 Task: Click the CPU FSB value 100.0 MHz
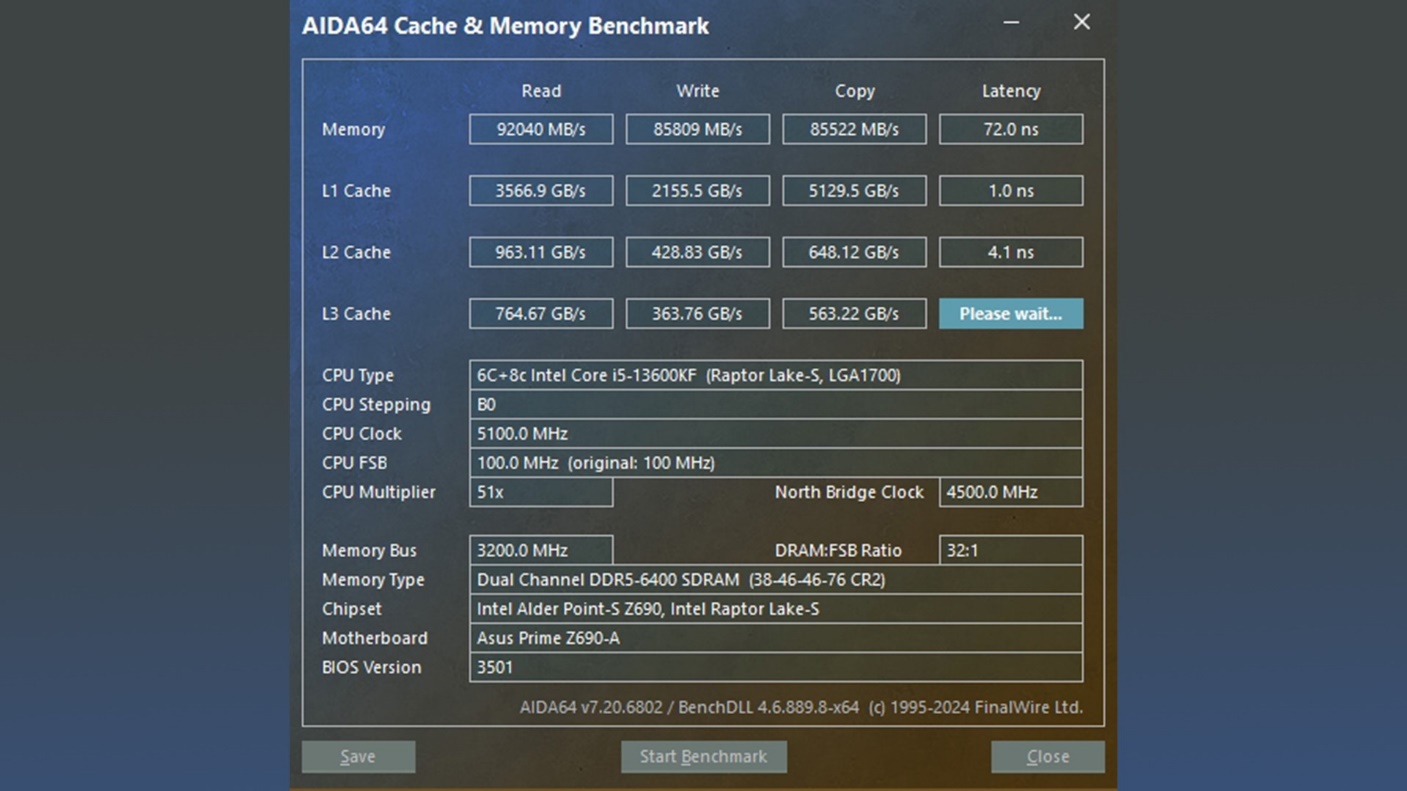776,463
